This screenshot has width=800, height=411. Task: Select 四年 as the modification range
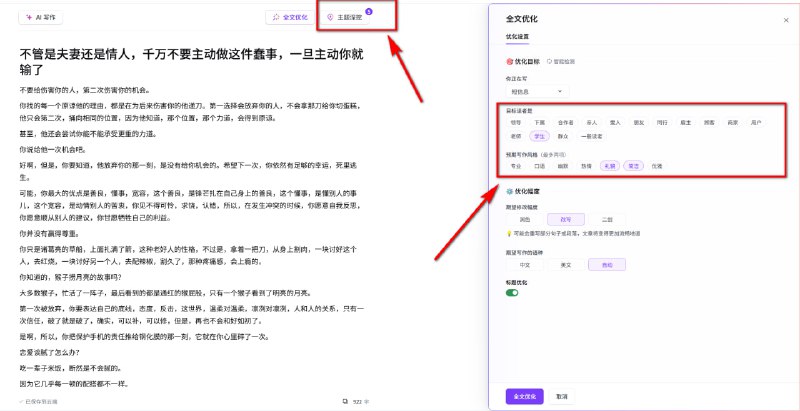[x=564, y=218]
